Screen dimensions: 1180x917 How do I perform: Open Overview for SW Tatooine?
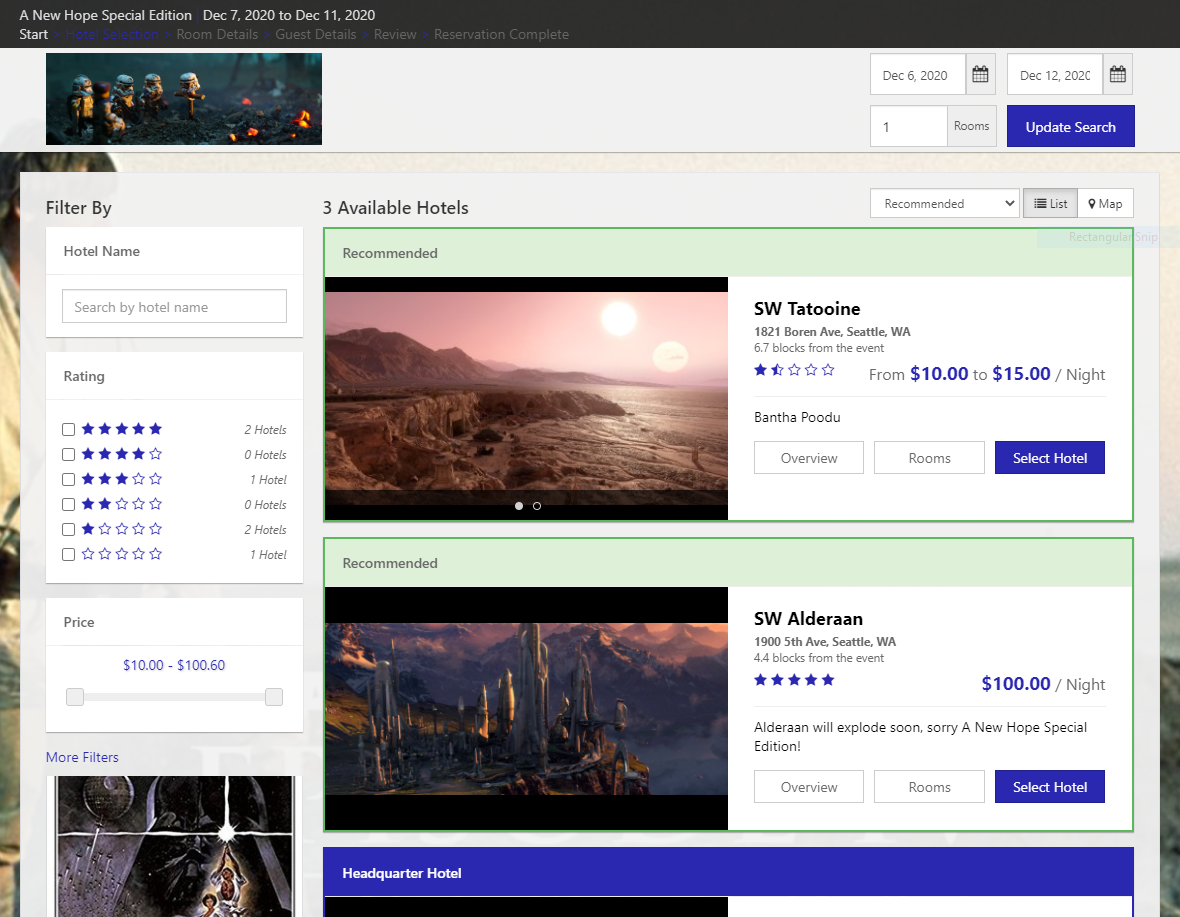point(809,457)
